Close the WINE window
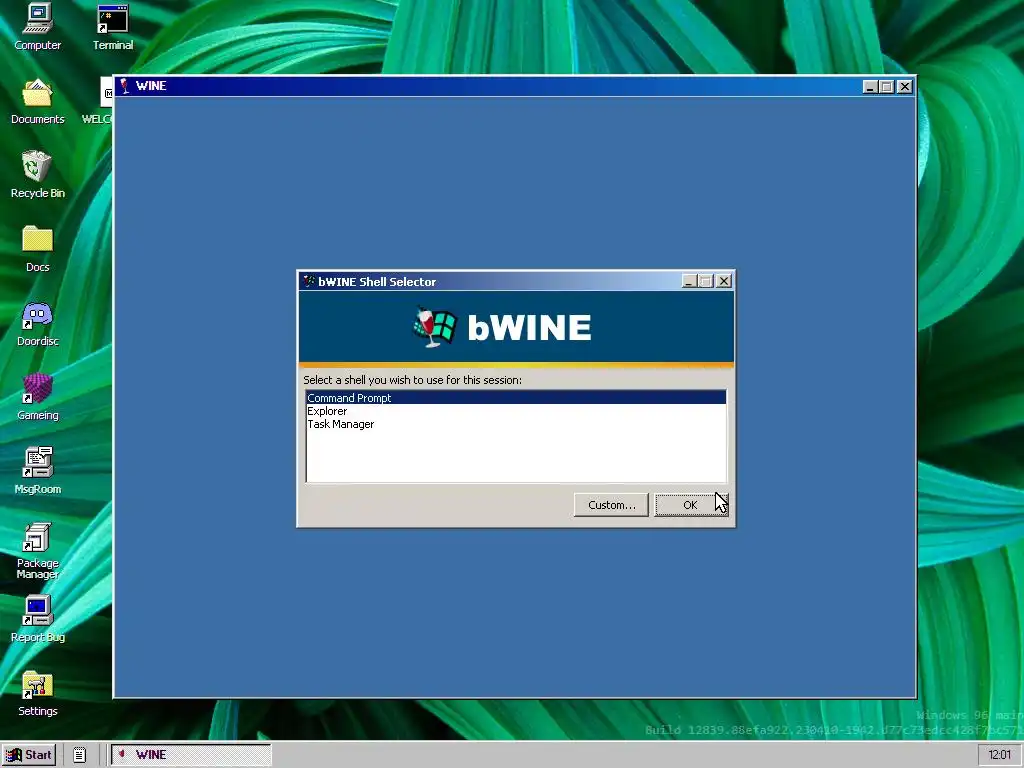This screenshot has height=768, width=1024. coord(904,86)
